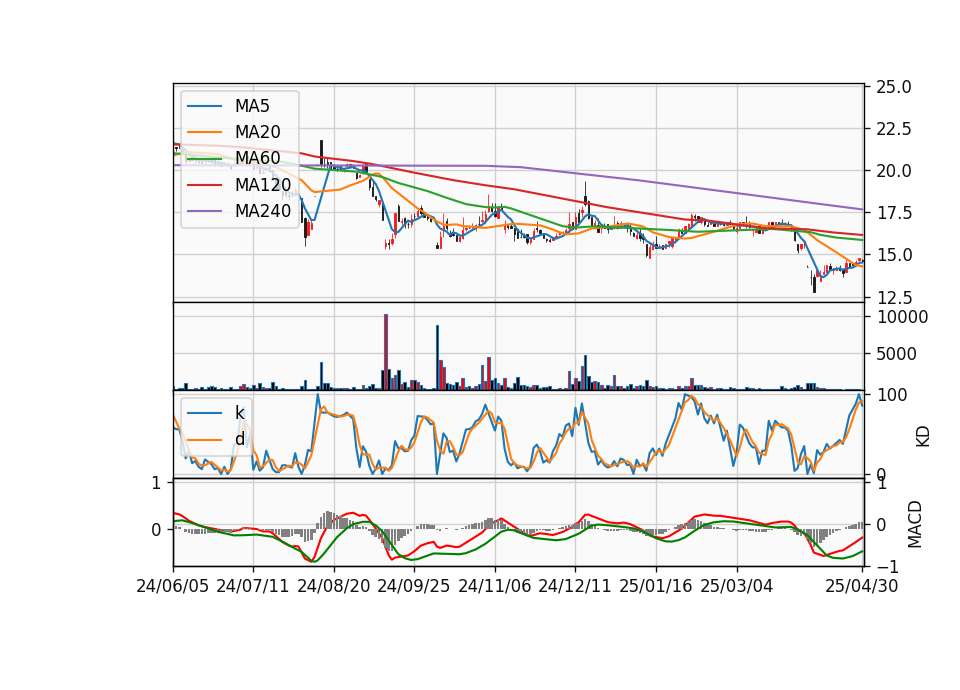The image size is (960, 690).
Task: Click the d legend label in KD panel
Action: [239, 439]
